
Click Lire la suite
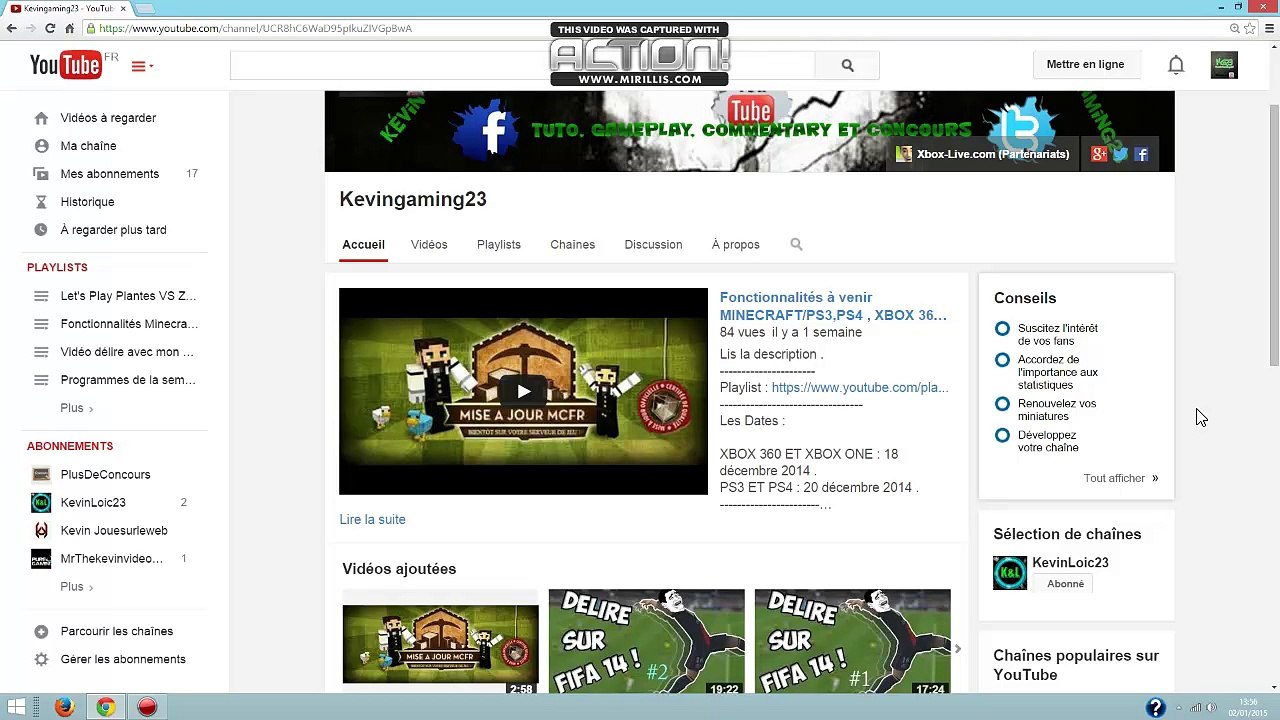[x=372, y=520]
